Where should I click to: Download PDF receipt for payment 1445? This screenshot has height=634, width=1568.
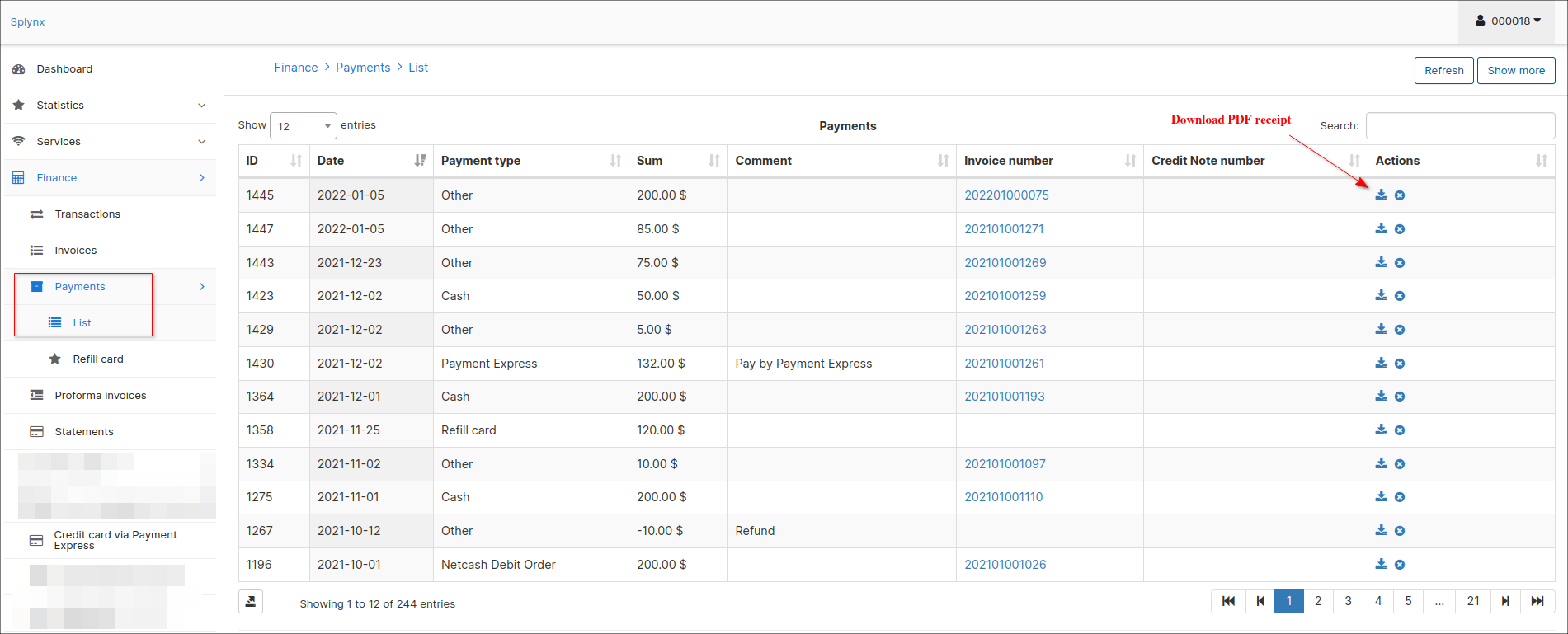pyautogui.click(x=1381, y=195)
